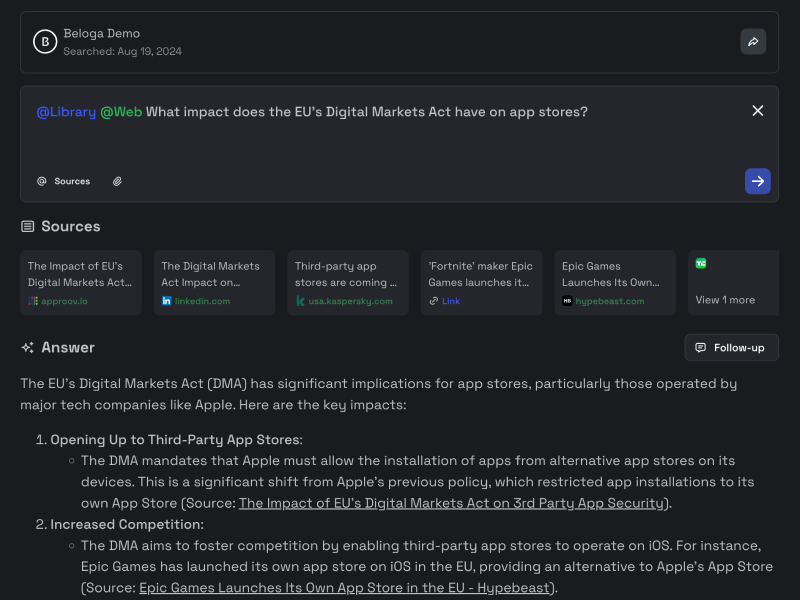Click the @ icon next to Sources
The width and height of the screenshot is (800, 600).
pyautogui.click(x=42, y=181)
